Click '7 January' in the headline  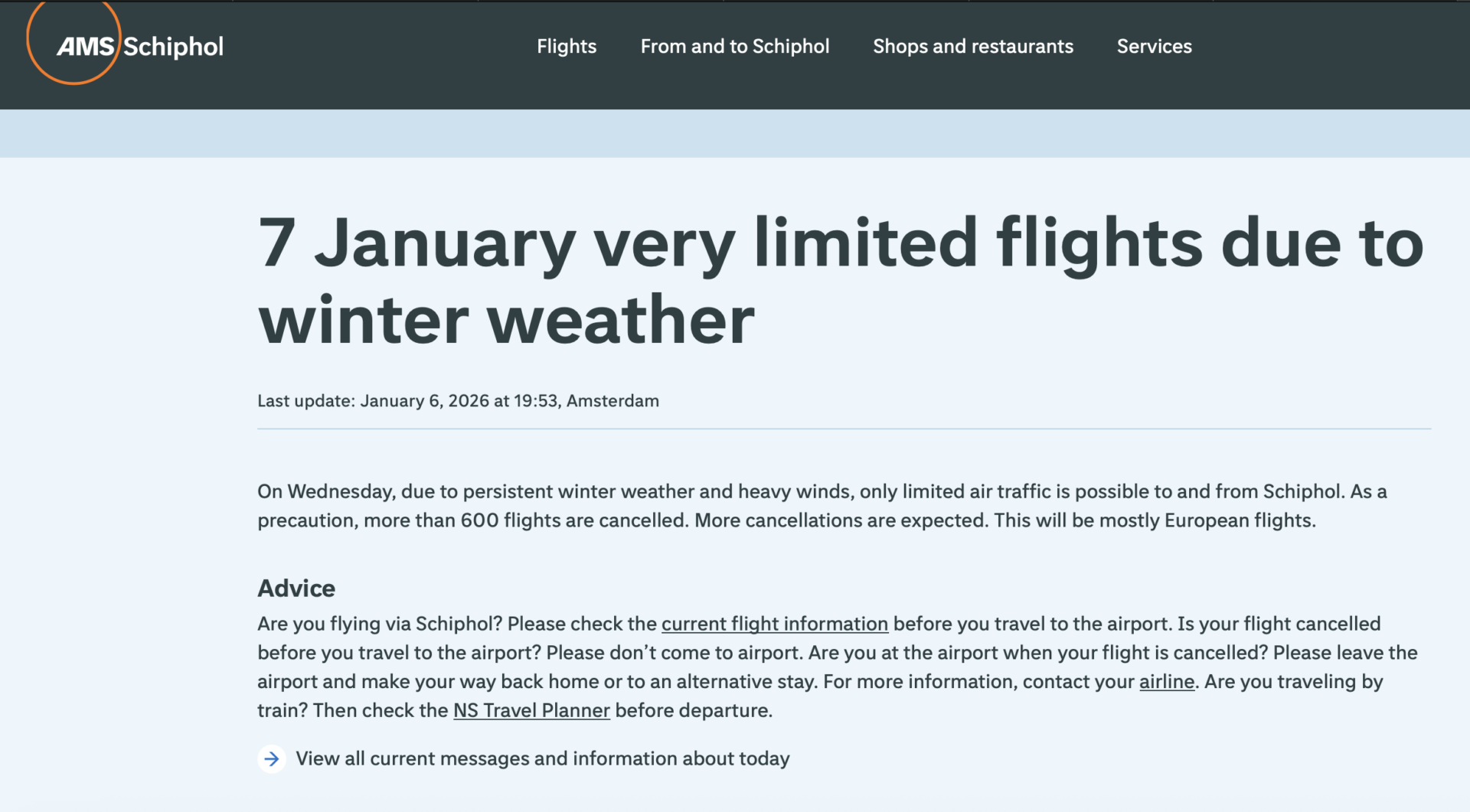click(416, 243)
